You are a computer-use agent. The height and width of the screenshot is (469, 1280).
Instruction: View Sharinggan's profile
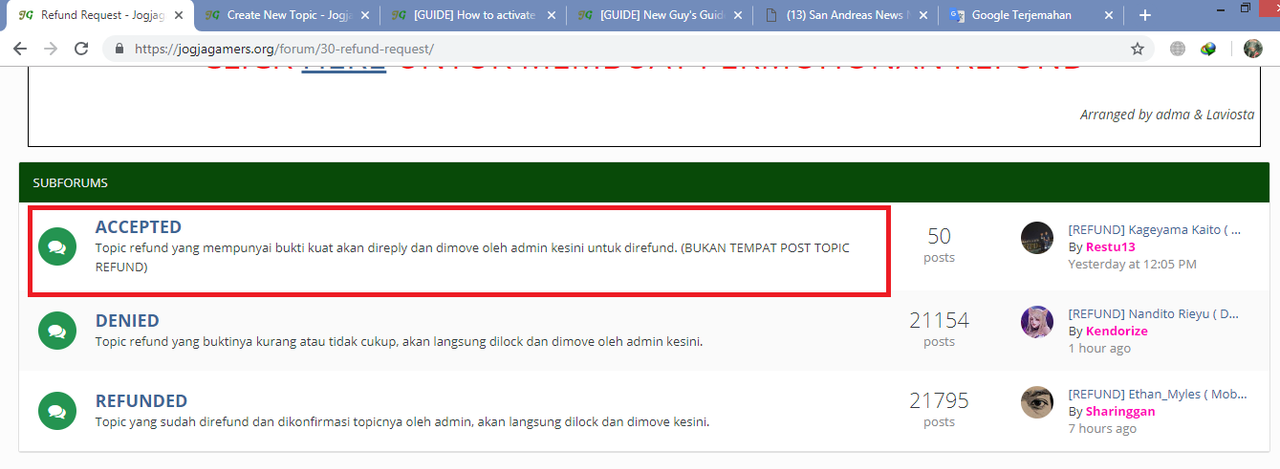click(x=1120, y=411)
